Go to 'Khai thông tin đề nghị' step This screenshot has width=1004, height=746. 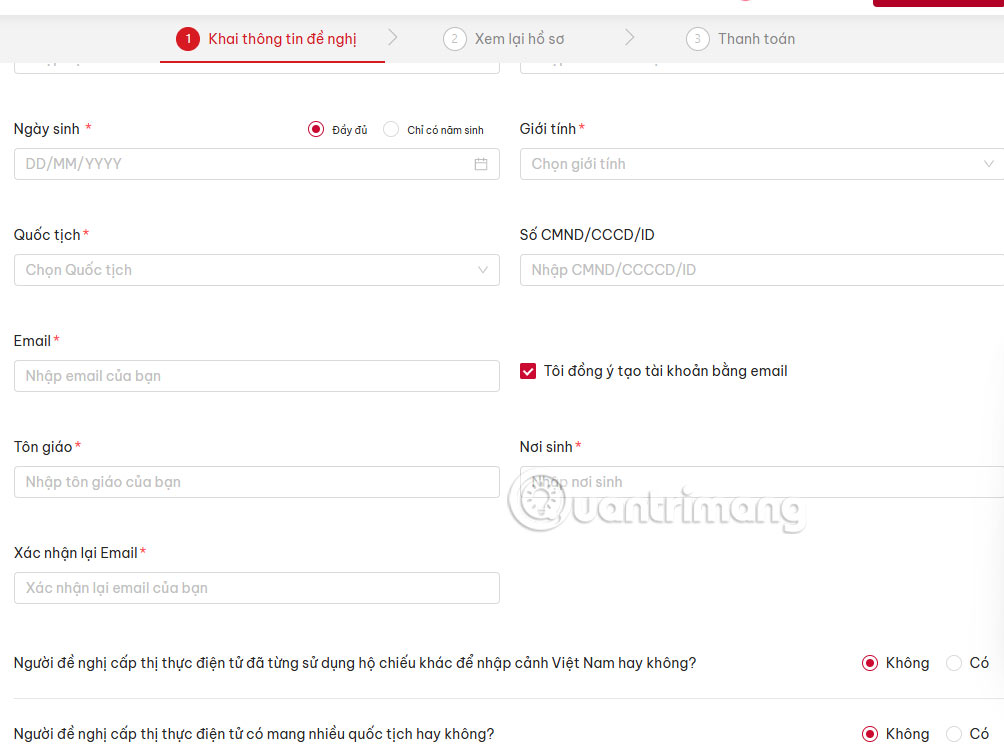click(282, 39)
